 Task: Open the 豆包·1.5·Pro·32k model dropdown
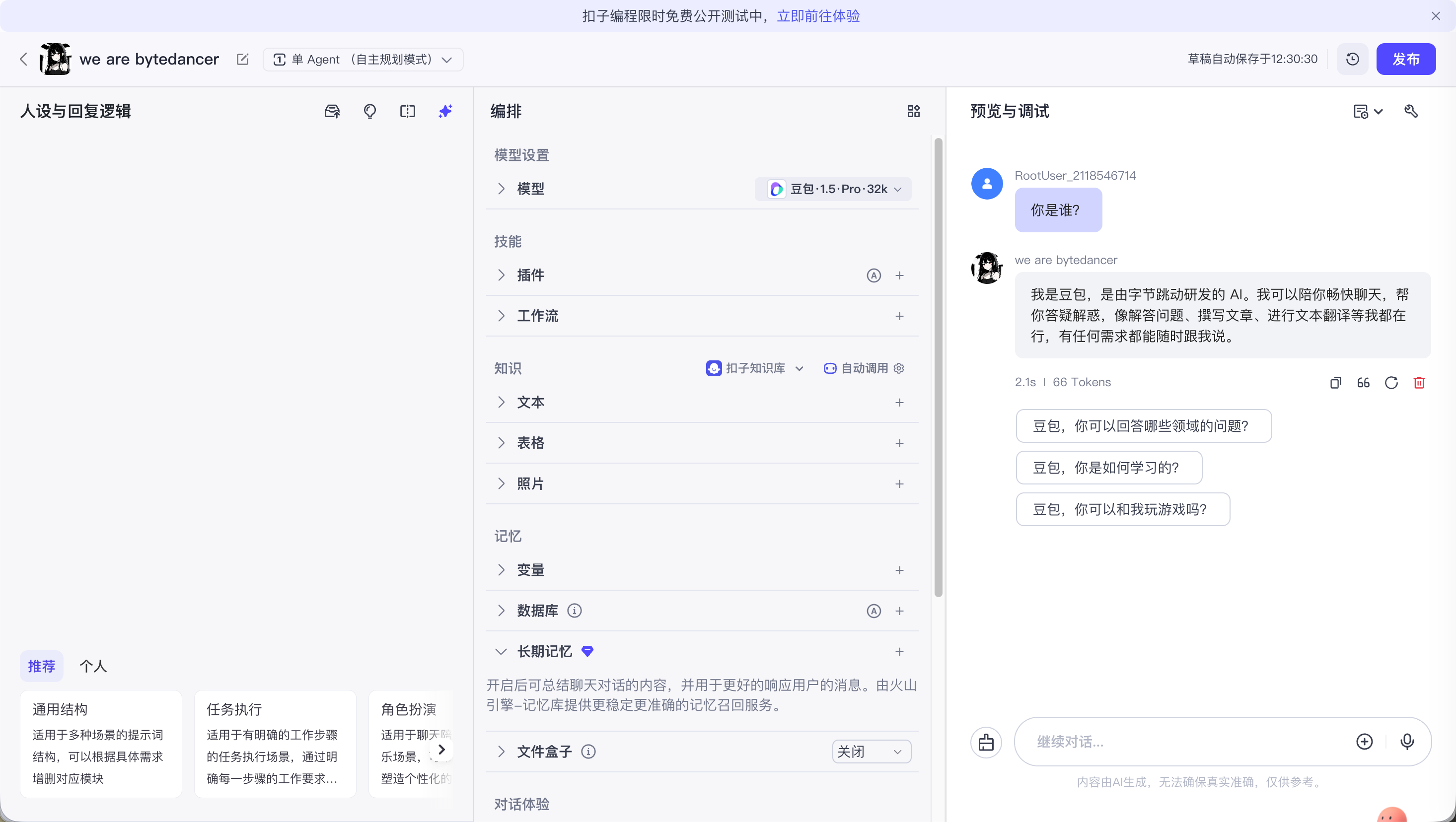point(833,189)
